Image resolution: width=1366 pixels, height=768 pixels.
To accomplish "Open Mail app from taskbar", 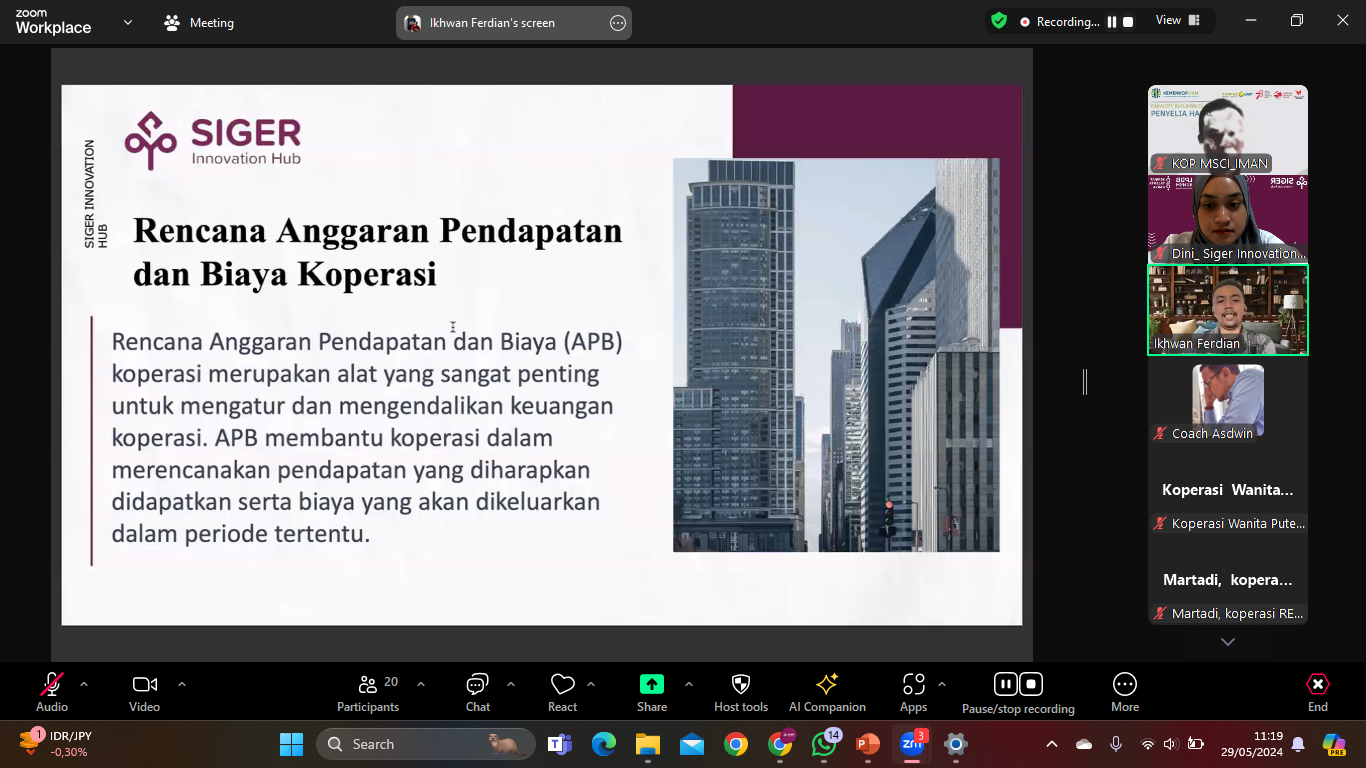I will click(692, 744).
